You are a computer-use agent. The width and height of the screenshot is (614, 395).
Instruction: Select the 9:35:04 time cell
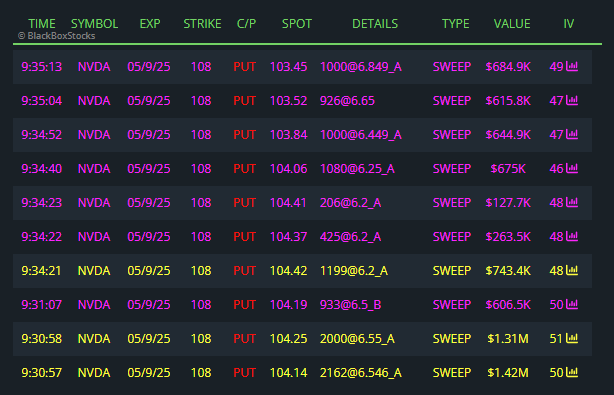(x=42, y=101)
